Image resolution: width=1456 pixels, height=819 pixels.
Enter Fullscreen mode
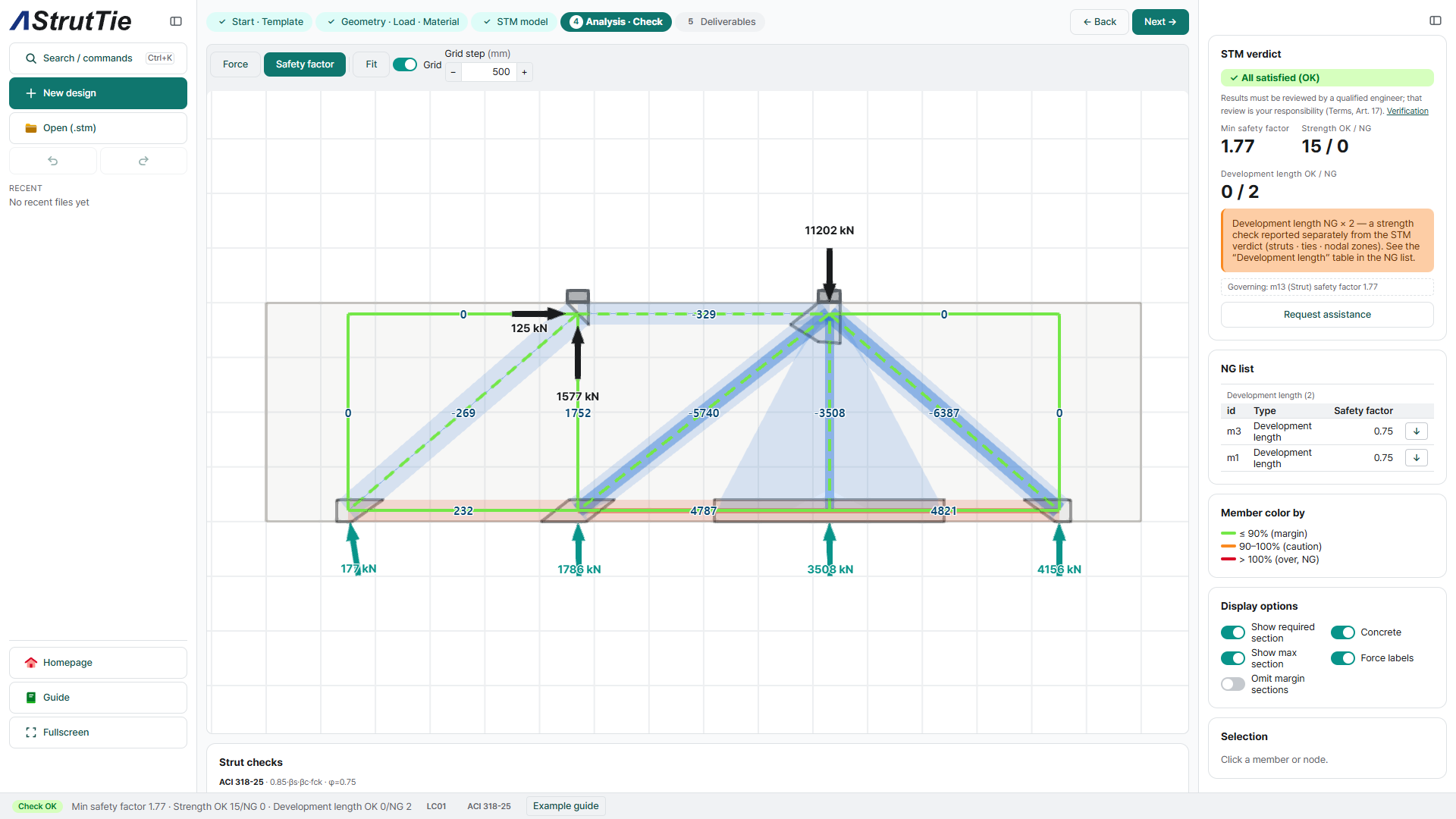[99, 733]
